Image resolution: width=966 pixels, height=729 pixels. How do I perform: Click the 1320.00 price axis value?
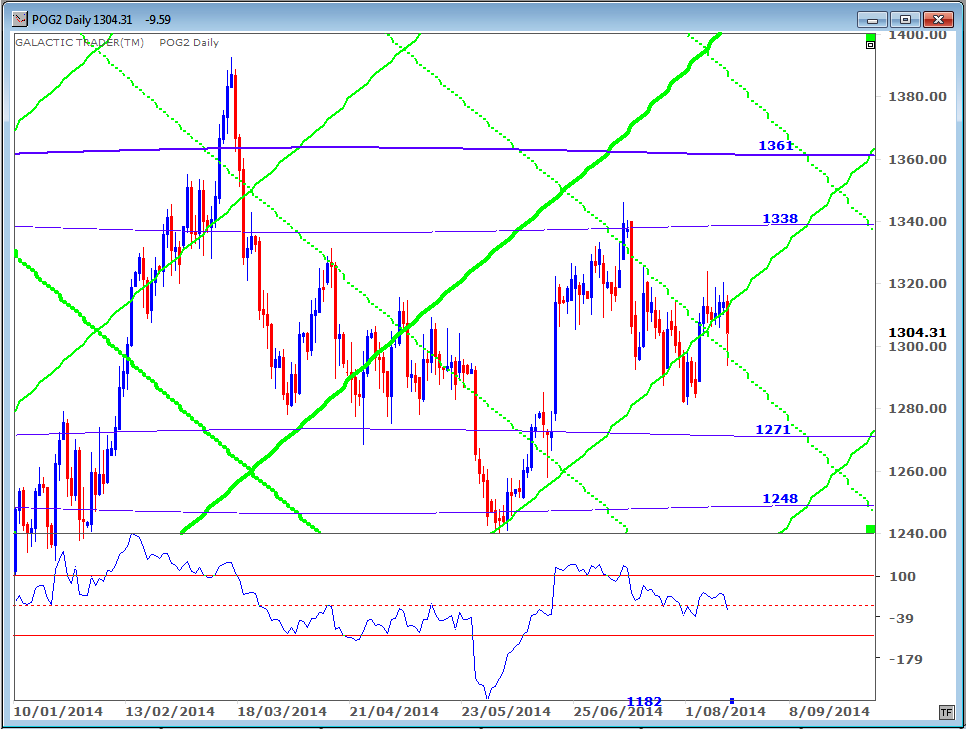click(917, 283)
